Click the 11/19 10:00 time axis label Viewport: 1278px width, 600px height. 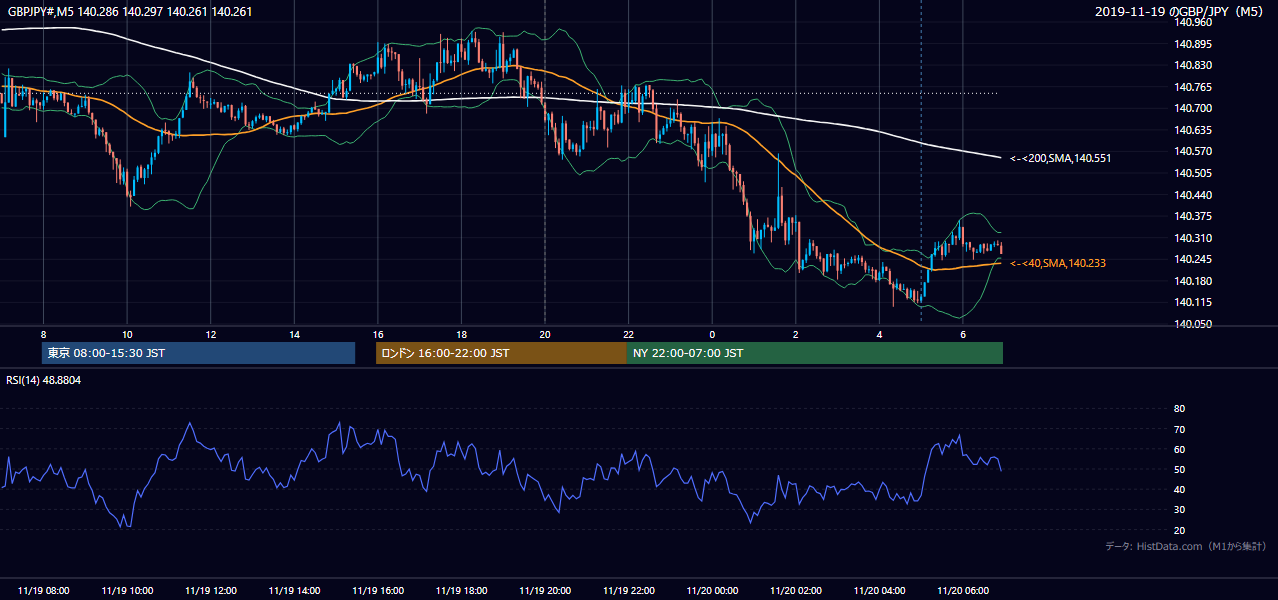coord(127,591)
